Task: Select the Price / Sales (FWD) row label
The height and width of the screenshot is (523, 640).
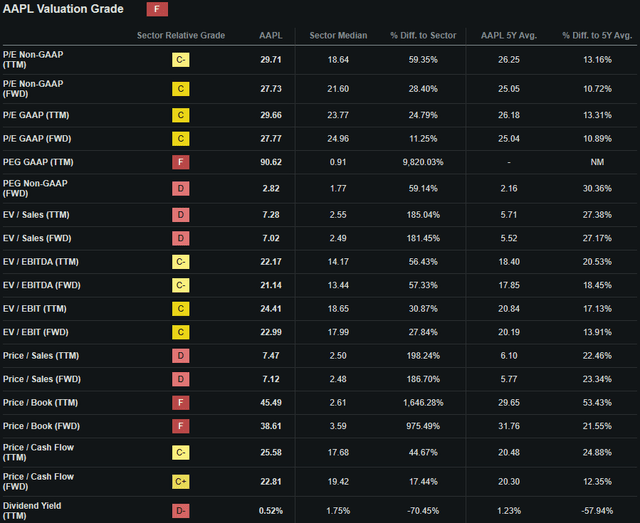Action: [42, 379]
